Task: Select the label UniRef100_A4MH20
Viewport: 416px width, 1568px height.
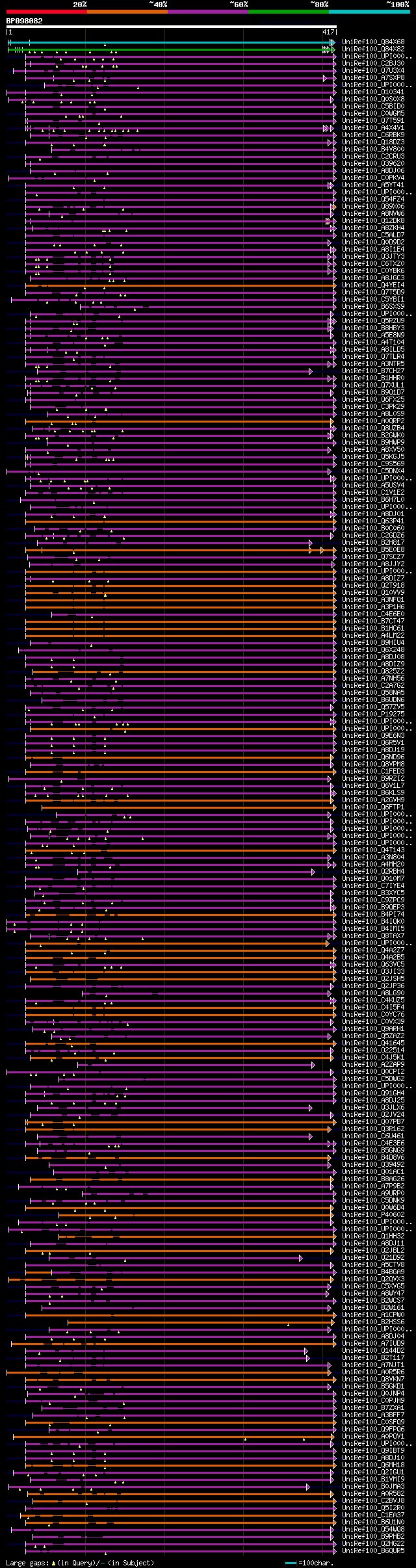Action: 373,865
